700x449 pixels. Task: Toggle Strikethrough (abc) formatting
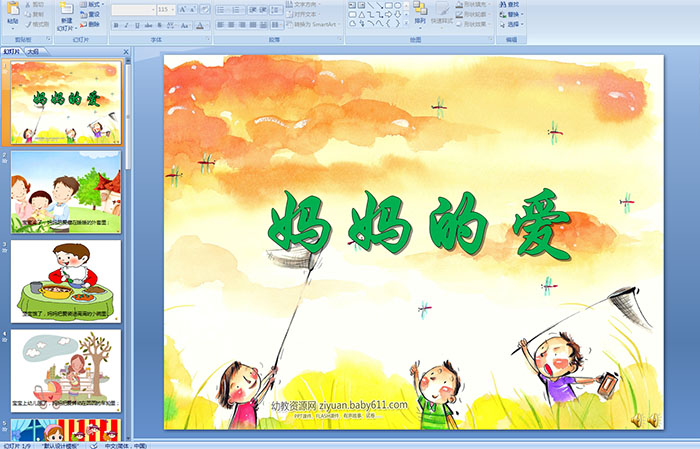148,25
